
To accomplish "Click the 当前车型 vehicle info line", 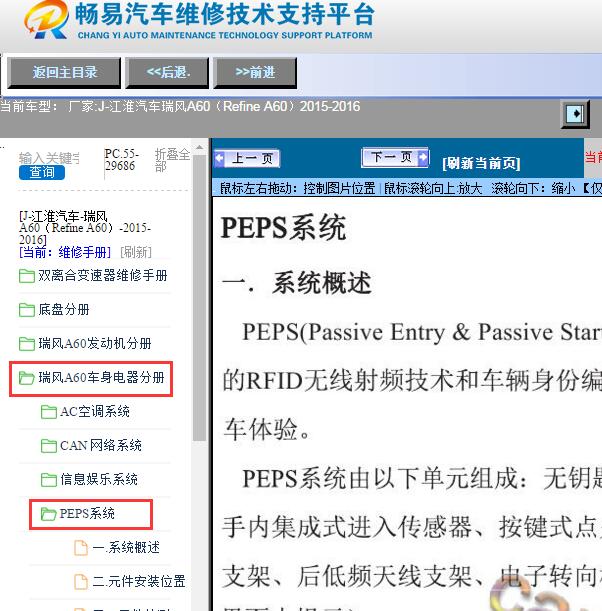I will (180, 106).
